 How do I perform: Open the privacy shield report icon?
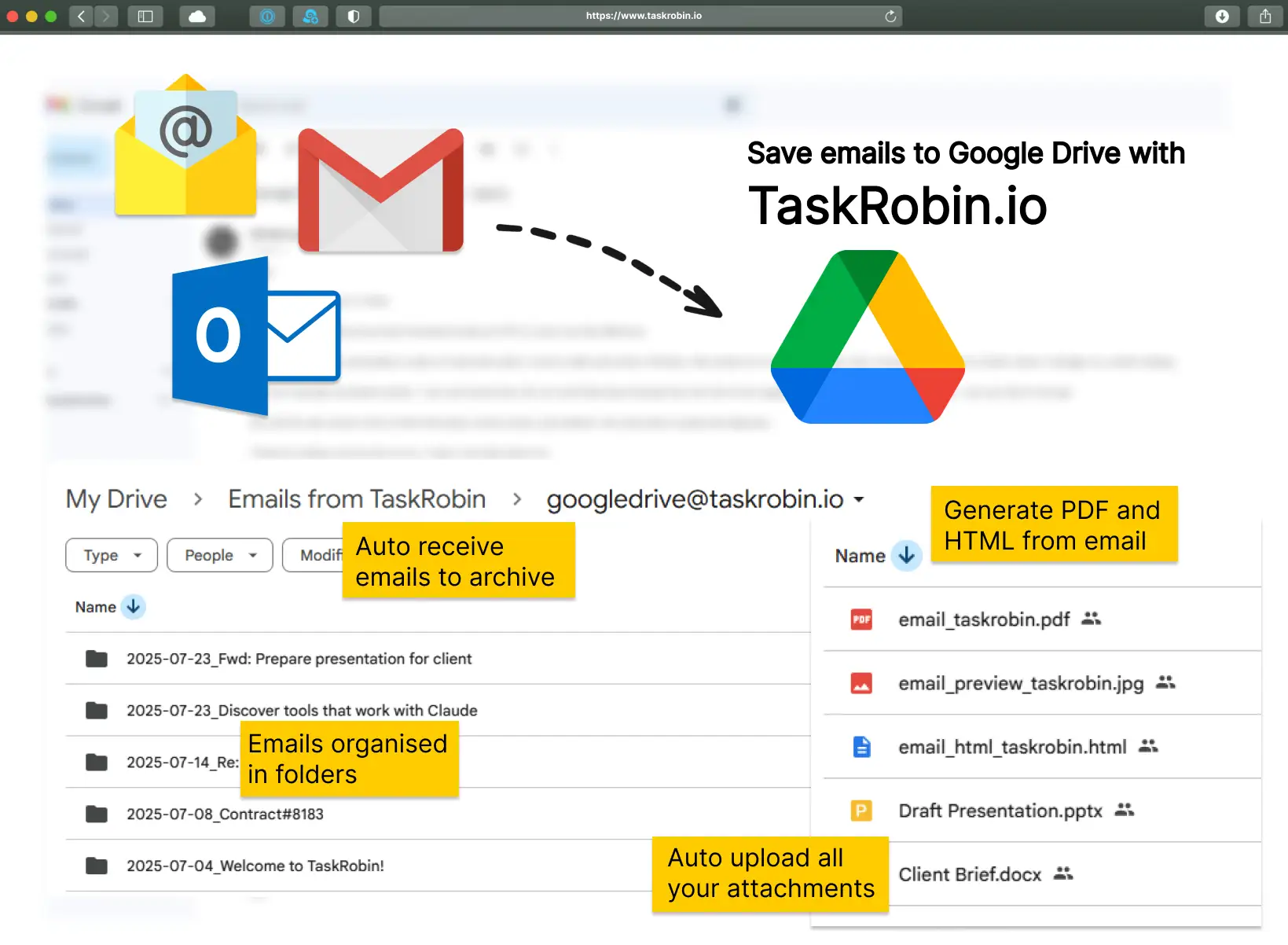click(354, 17)
